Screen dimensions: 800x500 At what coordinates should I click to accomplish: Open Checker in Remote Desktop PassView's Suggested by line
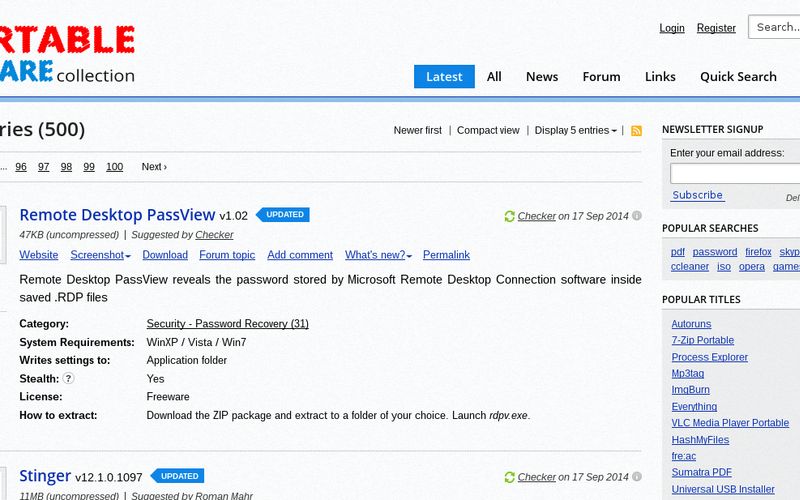click(214, 235)
